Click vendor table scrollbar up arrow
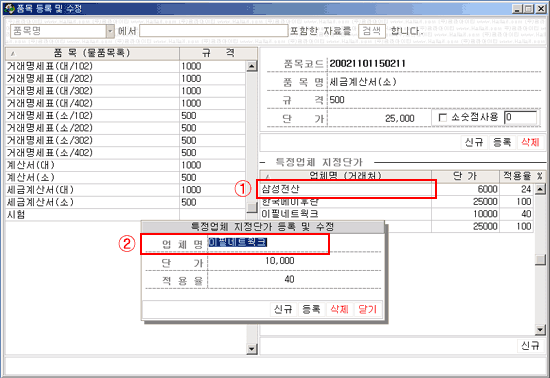 coord(540,189)
